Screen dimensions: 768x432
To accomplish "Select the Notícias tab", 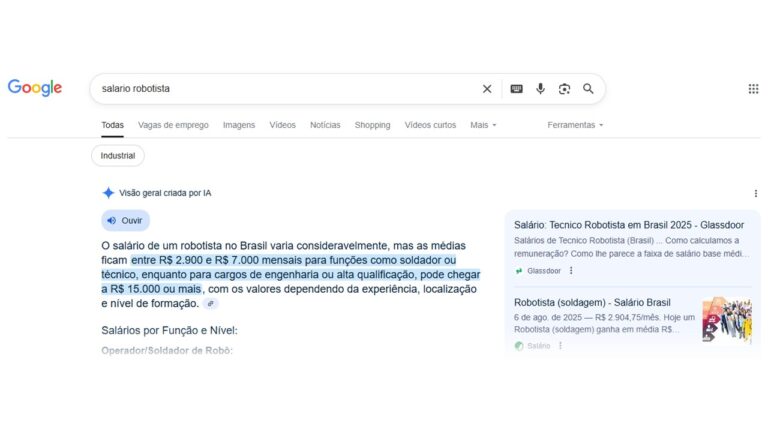I will tap(325, 125).
